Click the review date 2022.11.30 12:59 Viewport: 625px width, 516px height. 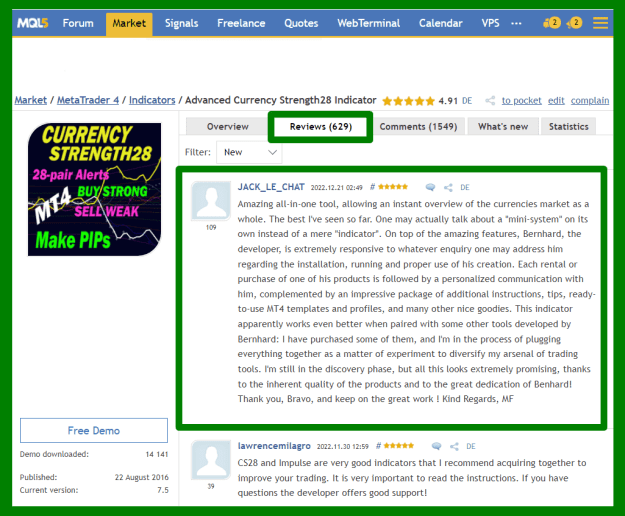pos(342,447)
